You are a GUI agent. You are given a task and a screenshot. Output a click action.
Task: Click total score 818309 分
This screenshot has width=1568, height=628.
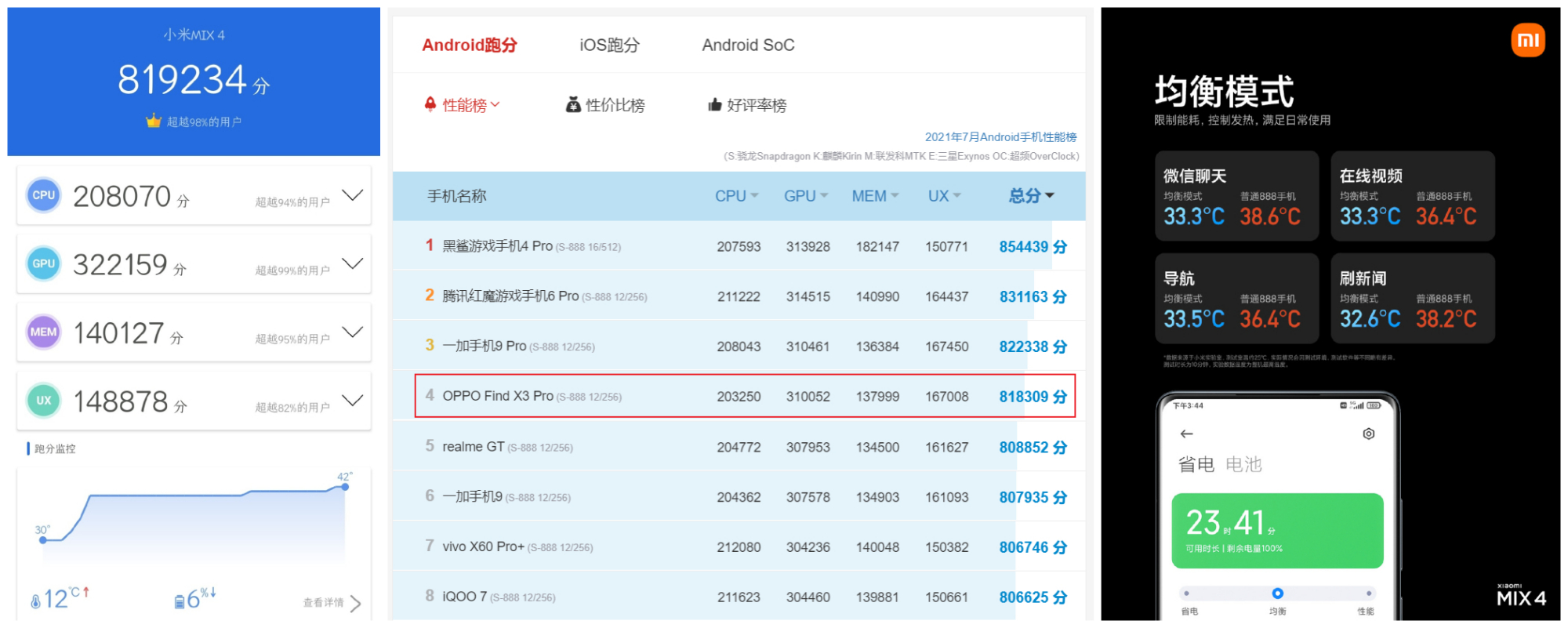(x=1033, y=396)
